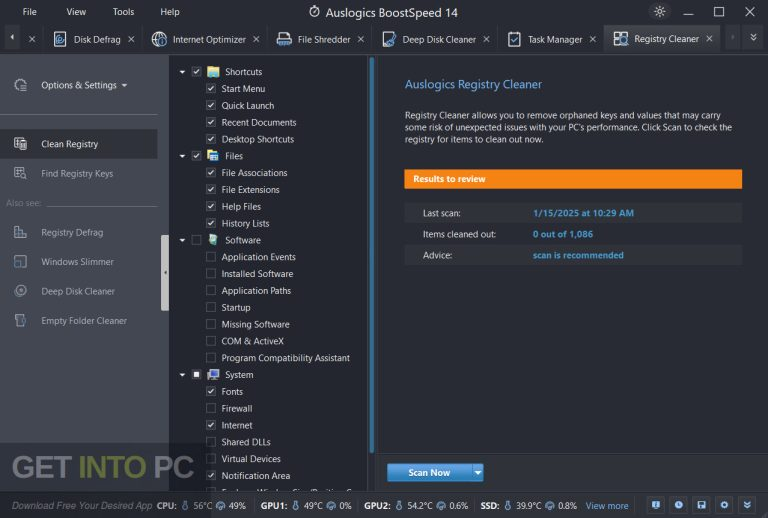Uncheck Internet checkbox
The width and height of the screenshot is (768, 518).
[211, 425]
